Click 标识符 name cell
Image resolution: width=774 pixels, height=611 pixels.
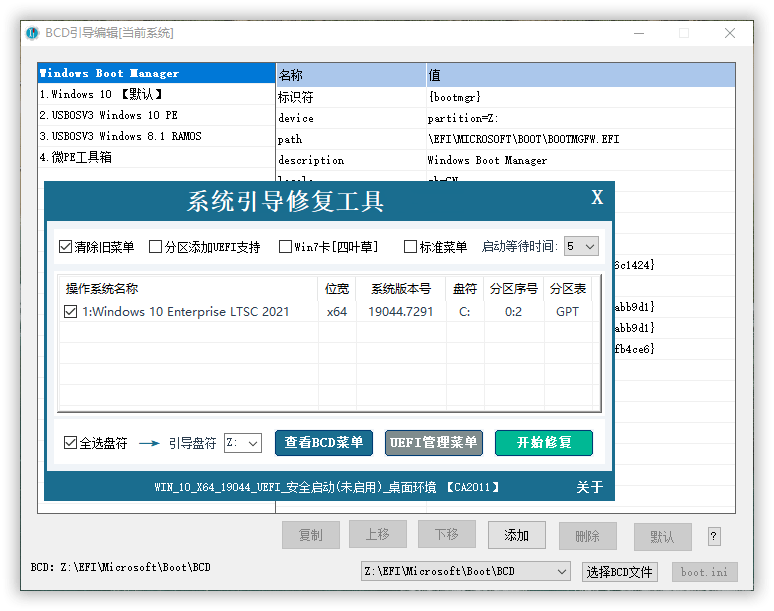point(296,97)
